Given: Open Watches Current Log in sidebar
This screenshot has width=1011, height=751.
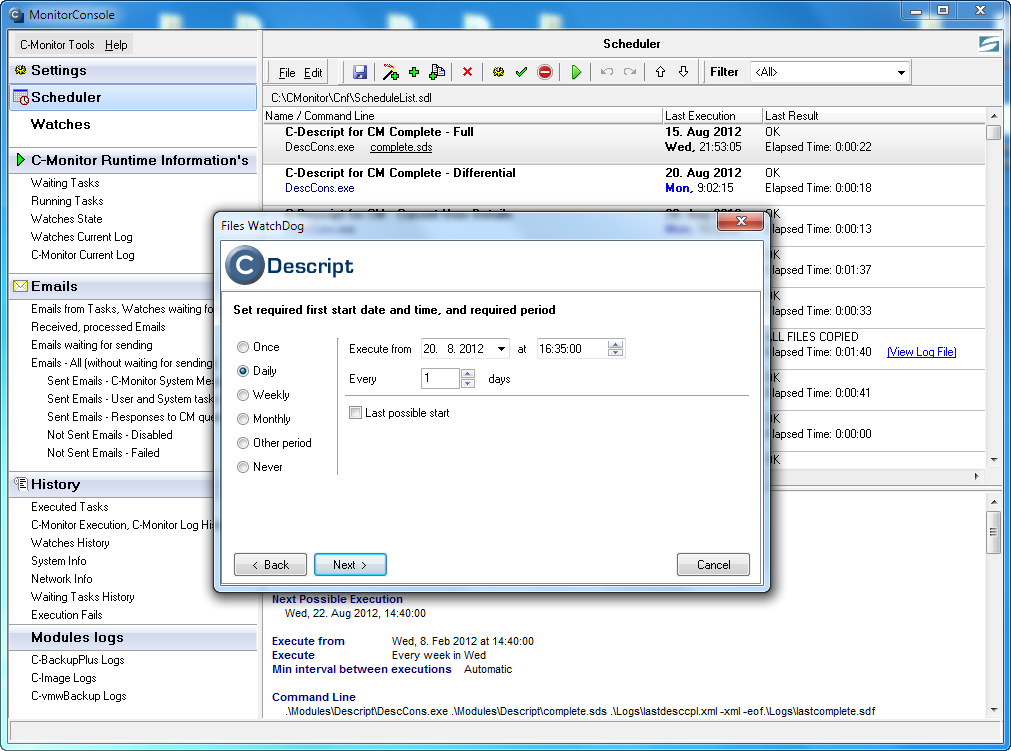Looking at the screenshot, I should pyautogui.click(x=82, y=237).
